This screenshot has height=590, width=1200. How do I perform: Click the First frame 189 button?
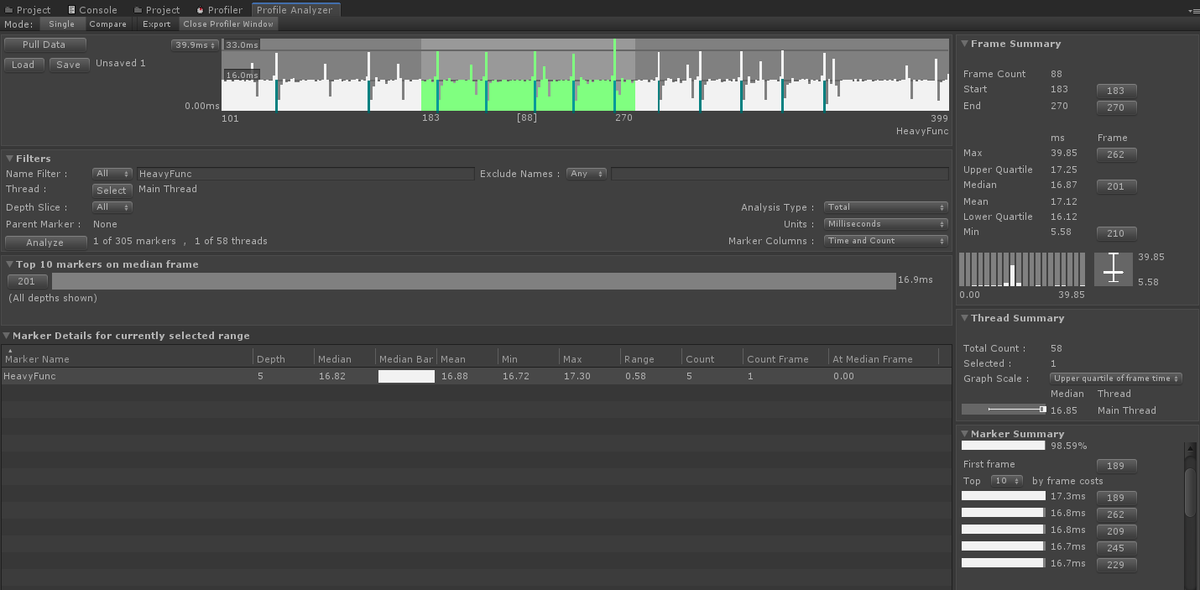click(1116, 465)
